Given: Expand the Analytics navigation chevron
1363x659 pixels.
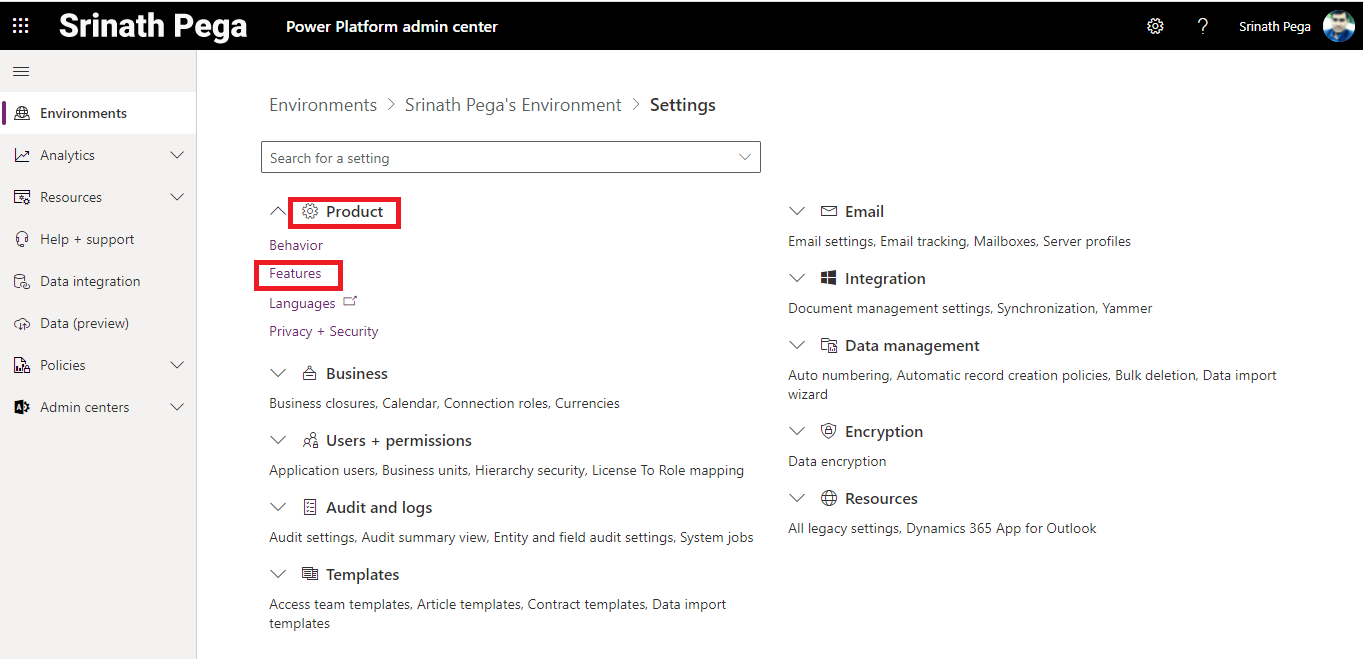Looking at the screenshot, I should click(177, 155).
